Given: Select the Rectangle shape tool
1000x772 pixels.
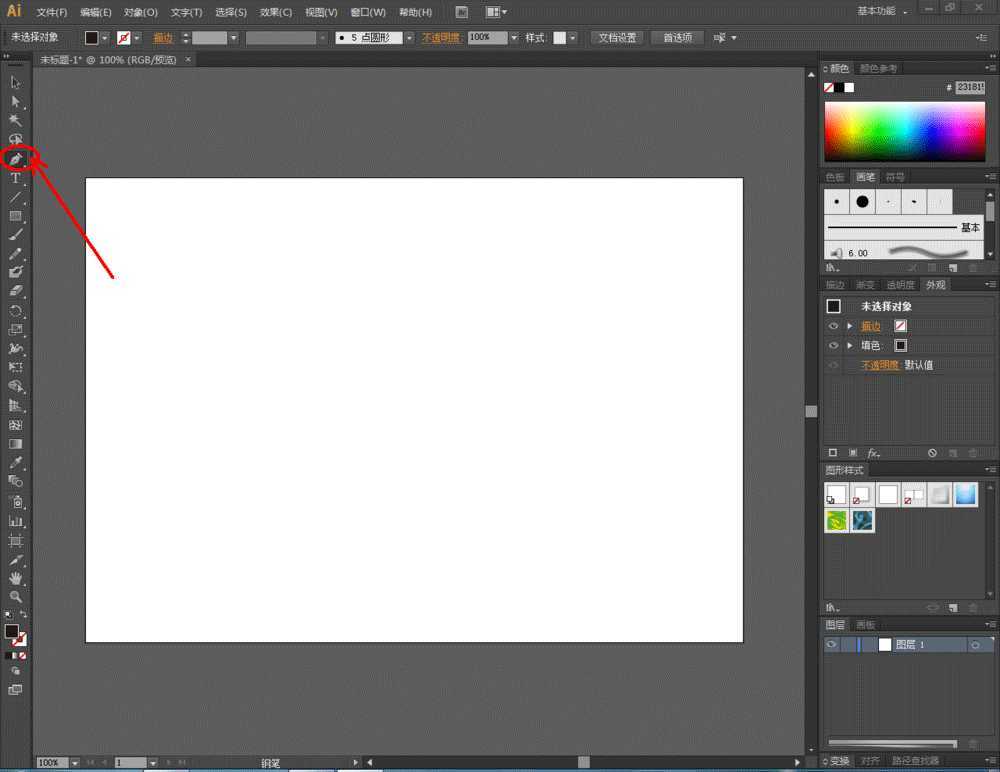Looking at the screenshot, I should (16, 216).
